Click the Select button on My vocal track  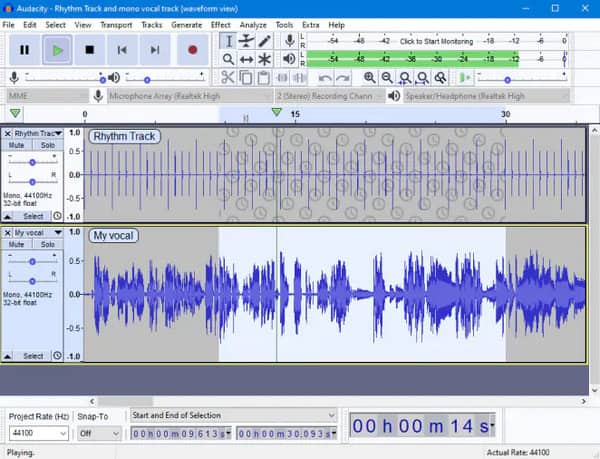[33, 356]
